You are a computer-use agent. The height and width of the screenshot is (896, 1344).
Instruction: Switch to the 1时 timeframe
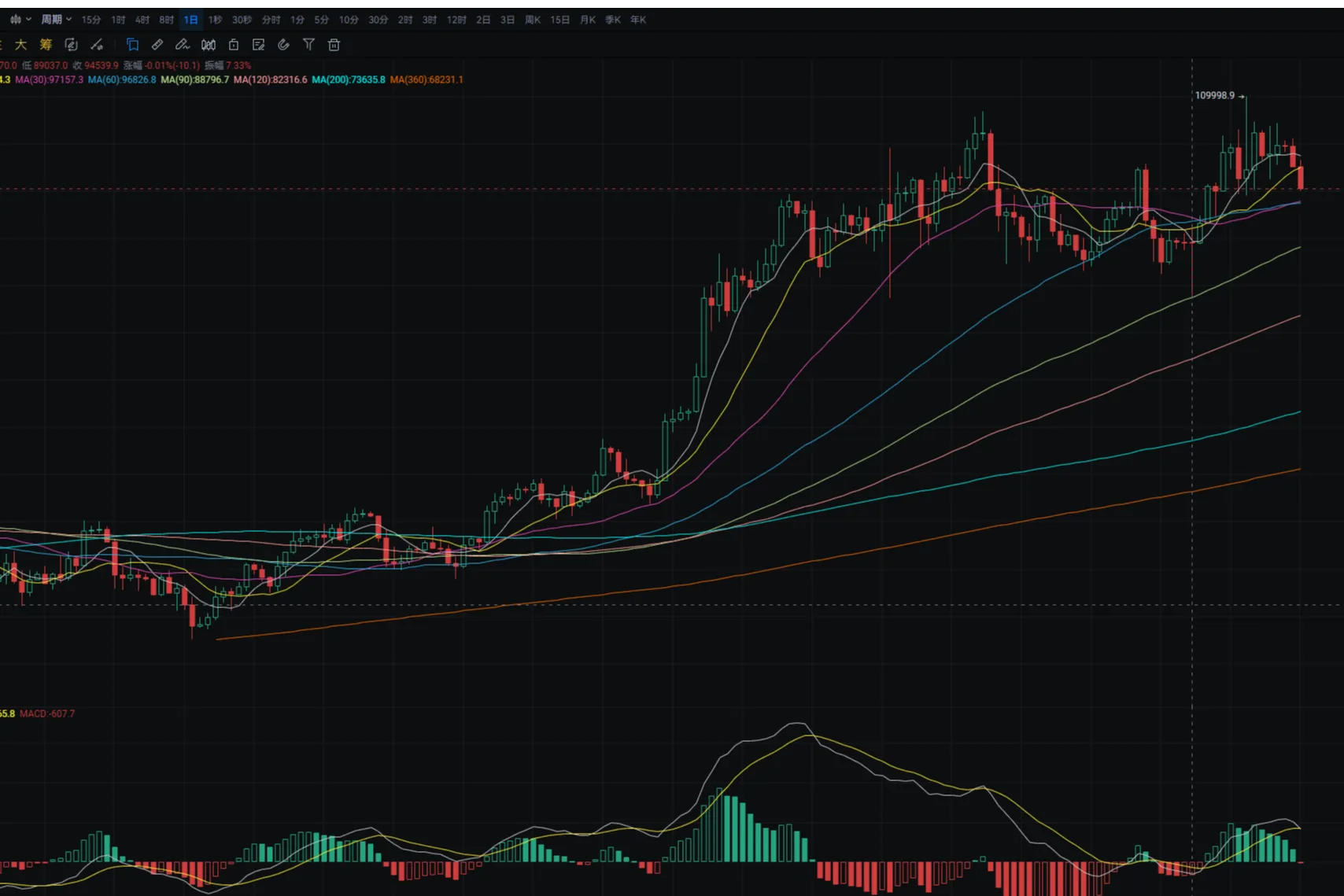pos(118,20)
